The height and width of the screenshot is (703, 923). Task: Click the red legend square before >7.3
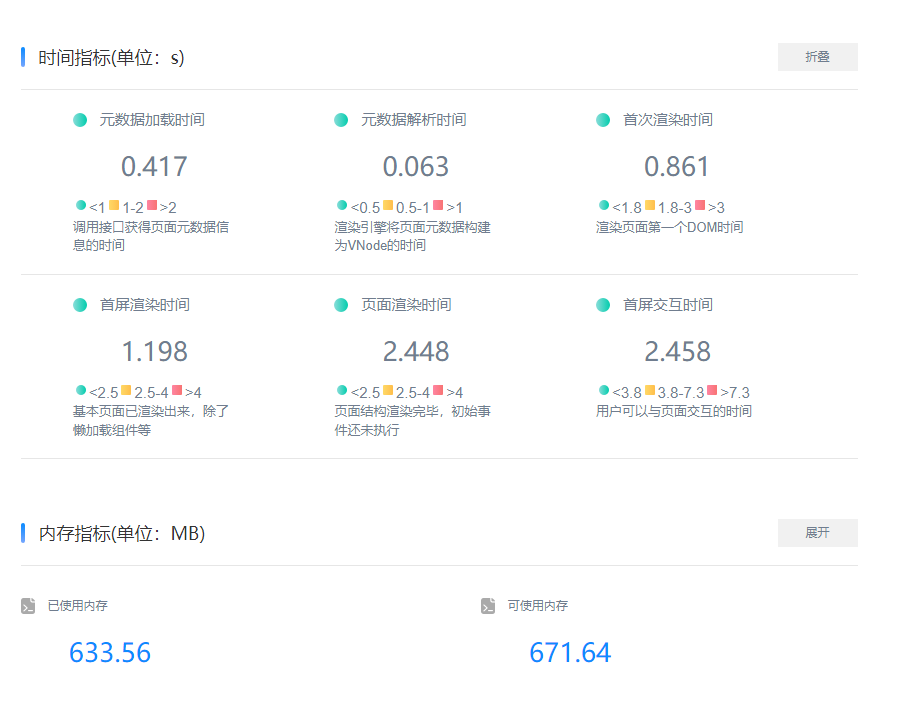(712, 390)
